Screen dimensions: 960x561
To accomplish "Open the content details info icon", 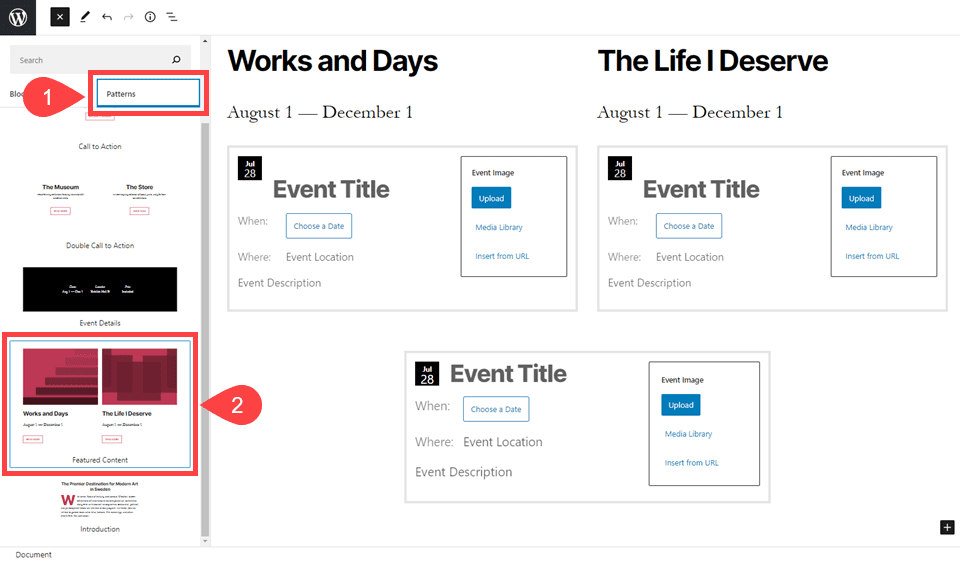I will pyautogui.click(x=150, y=17).
